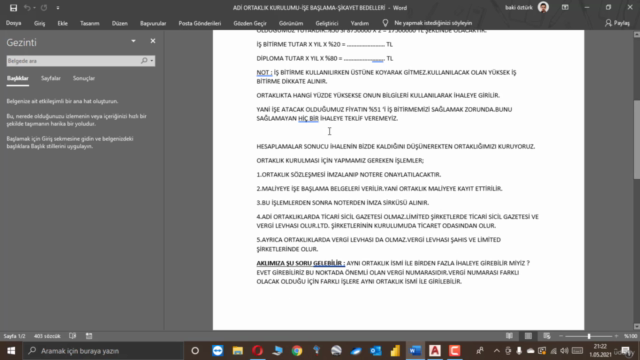This screenshot has height=360, width=640.
Task: Show hidden system tray icons chevron
Action: [496, 351]
